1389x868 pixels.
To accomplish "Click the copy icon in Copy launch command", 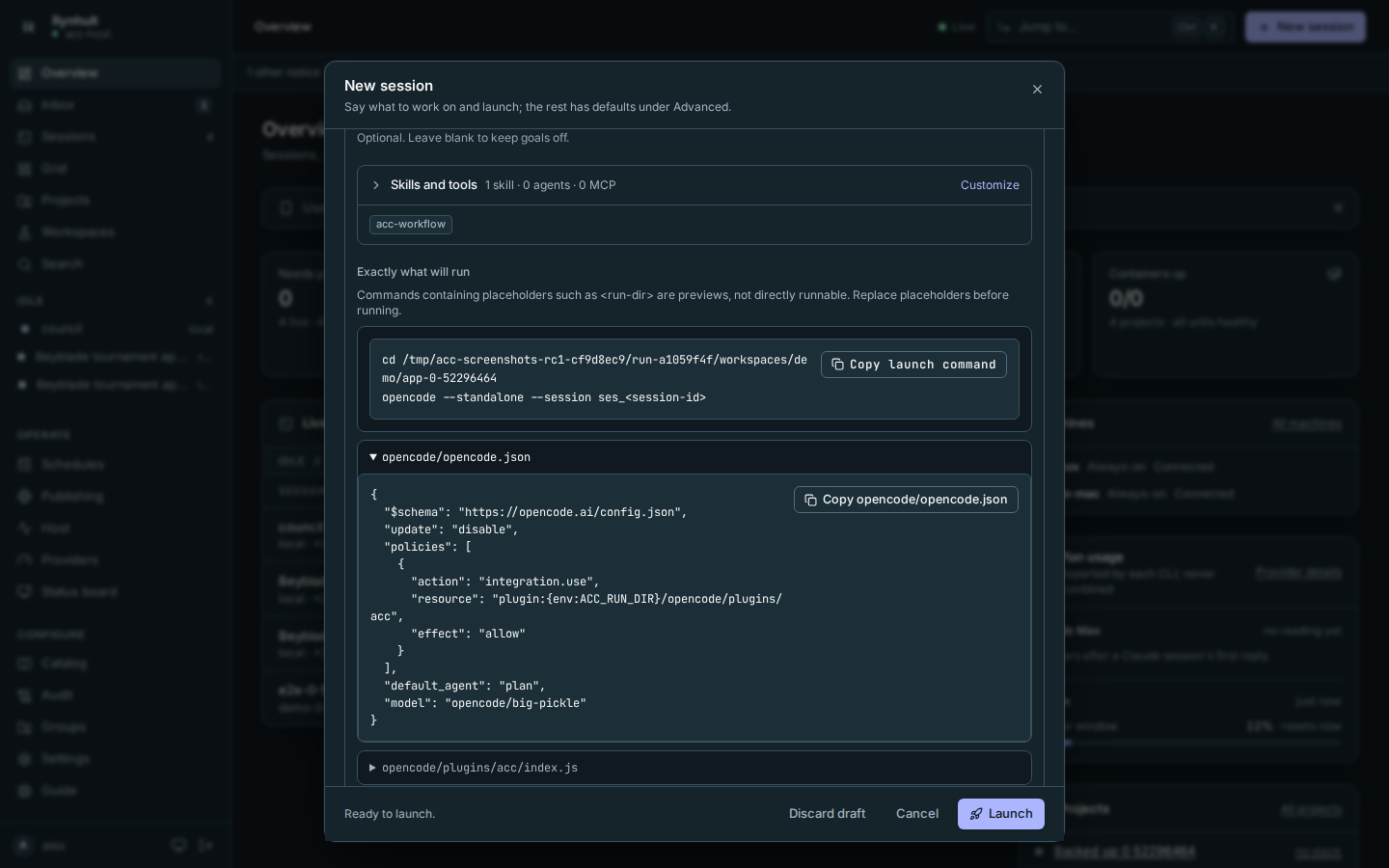I will pyautogui.click(x=837, y=365).
